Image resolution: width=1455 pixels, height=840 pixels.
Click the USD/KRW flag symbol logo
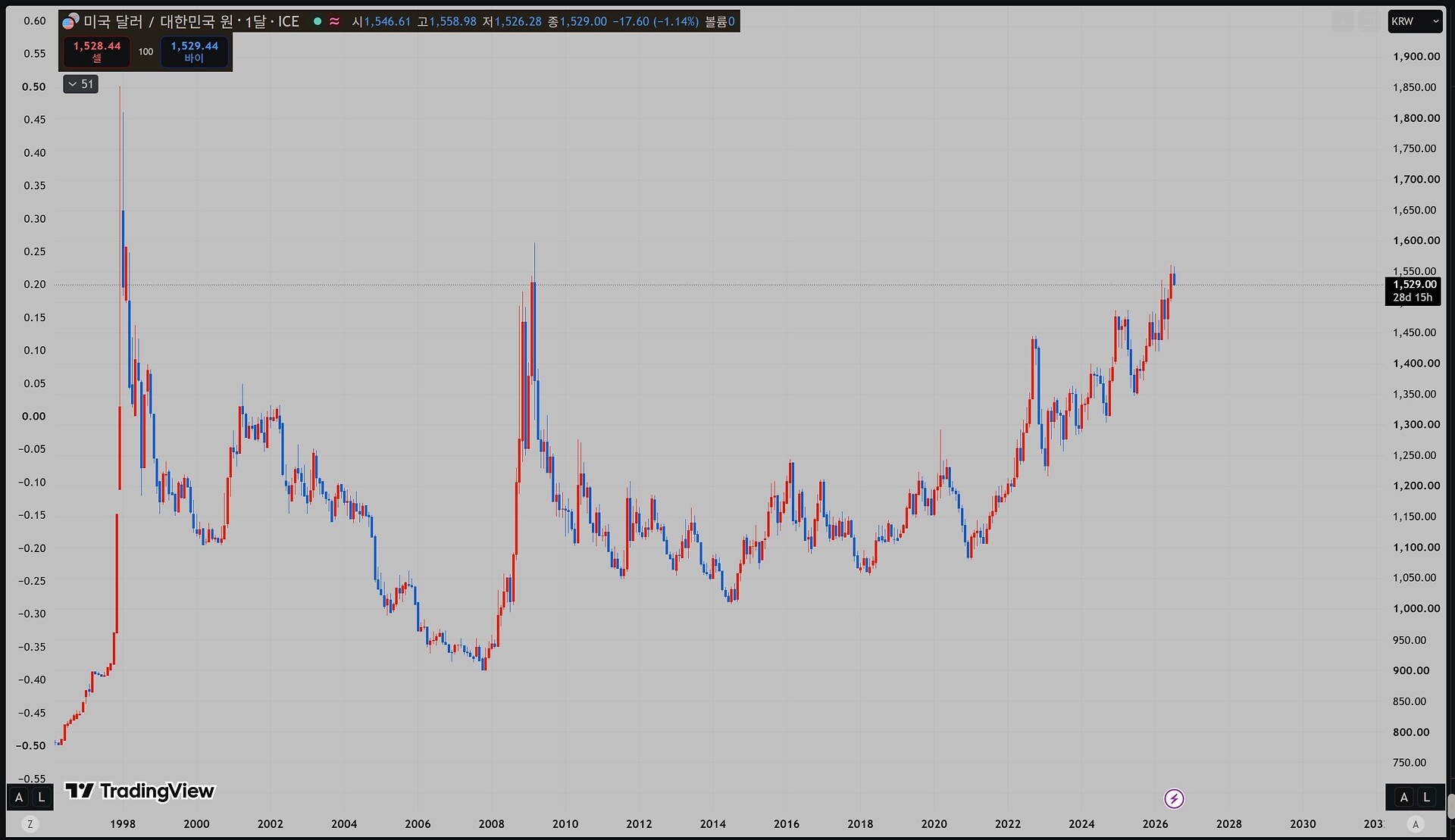[70, 21]
